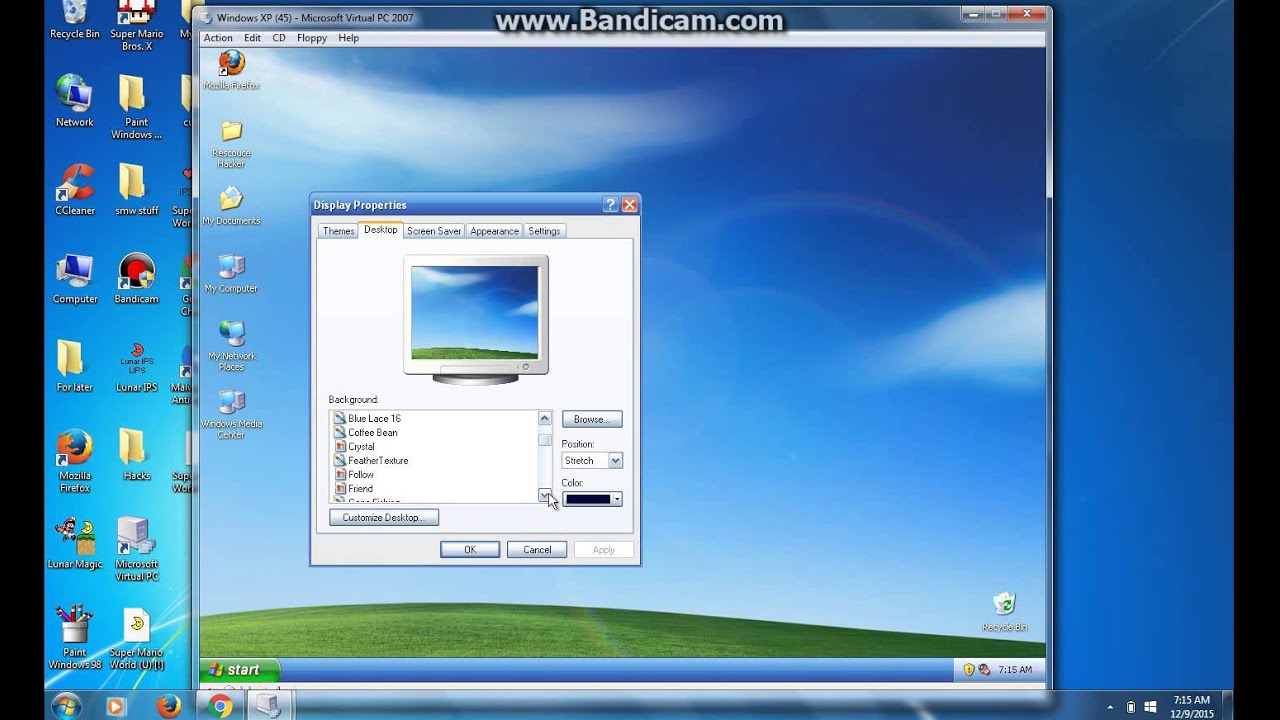The width and height of the screenshot is (1280, 720).
Task: Open the Network icon on the host desktop
Action: pos(75,101)
